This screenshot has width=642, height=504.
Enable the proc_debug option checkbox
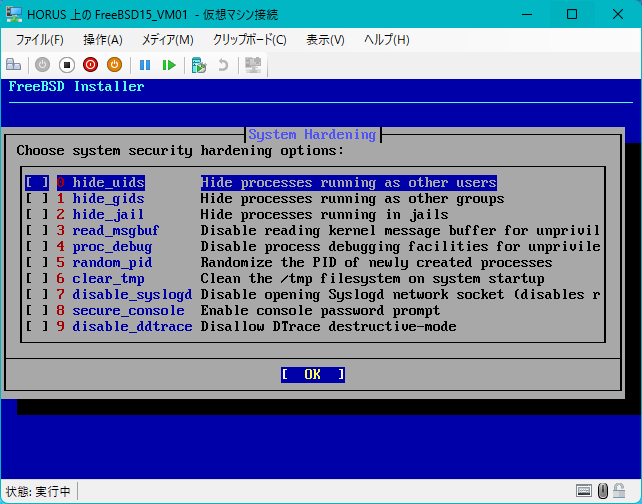click(37, 246)
